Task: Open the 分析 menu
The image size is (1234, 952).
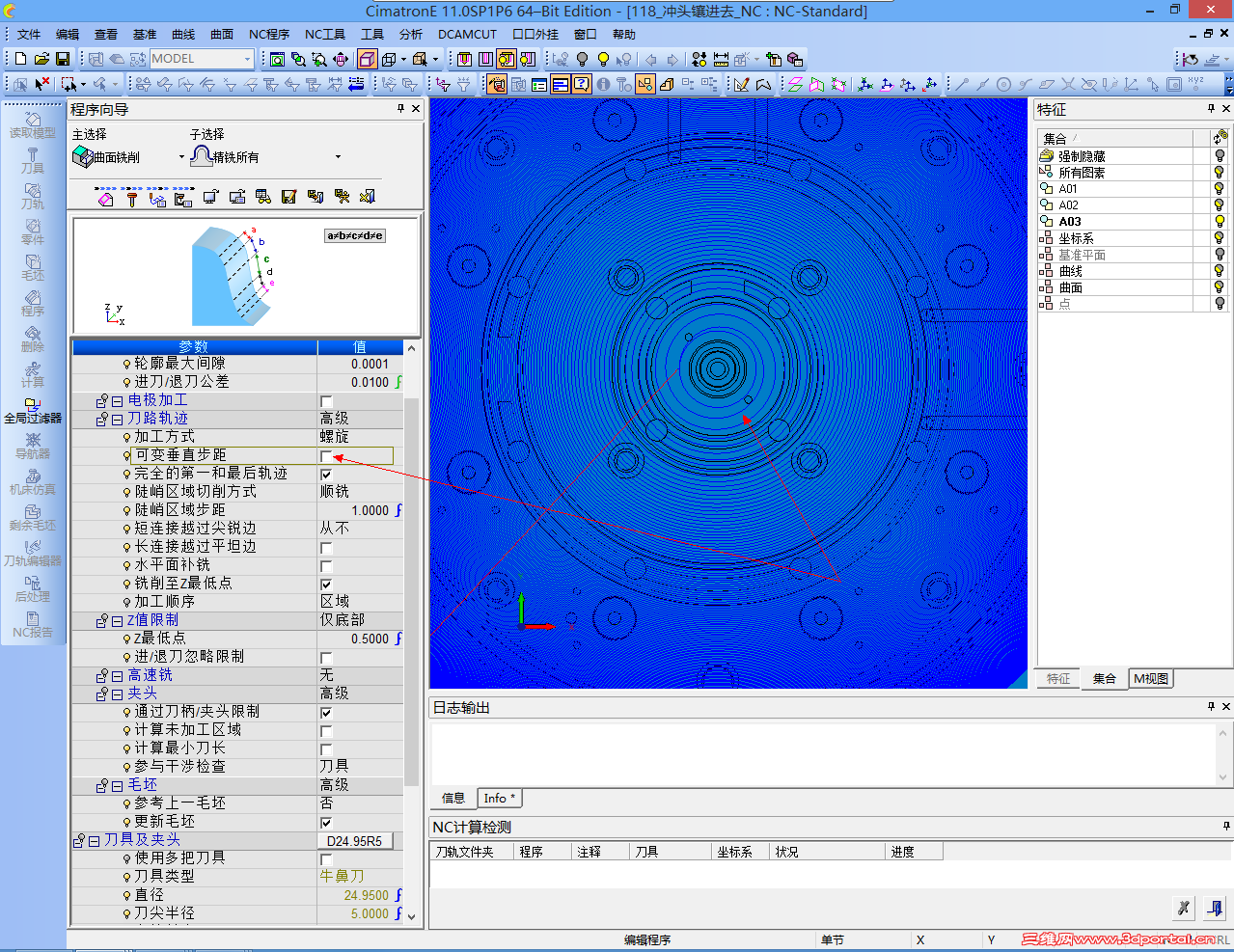Action: pos(409,34)
